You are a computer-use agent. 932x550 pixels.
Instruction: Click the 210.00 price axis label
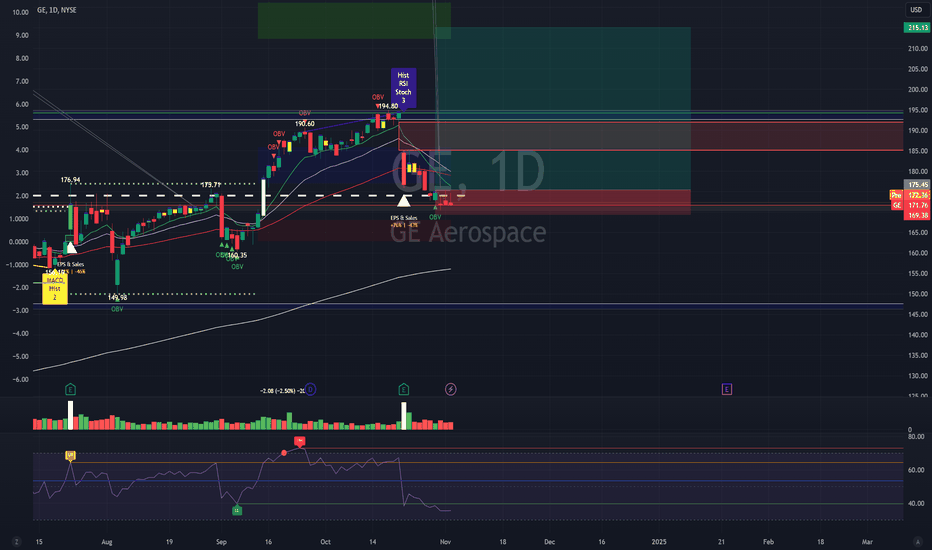(x=918, y=49)
